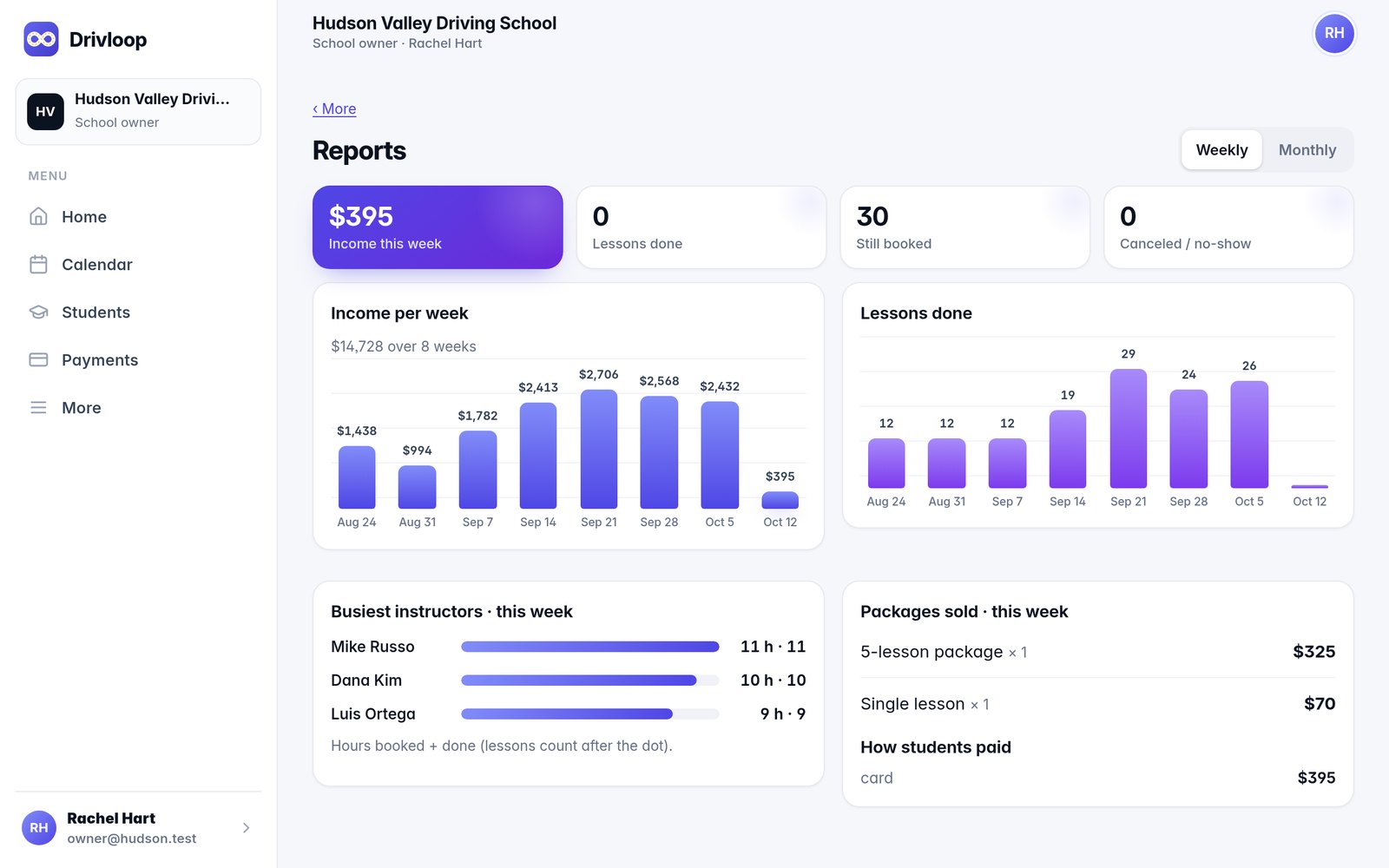Follow the ‹ More back link
This screenshot has width=1389, height=868.
pyautogui.click(x=334, y=108)
